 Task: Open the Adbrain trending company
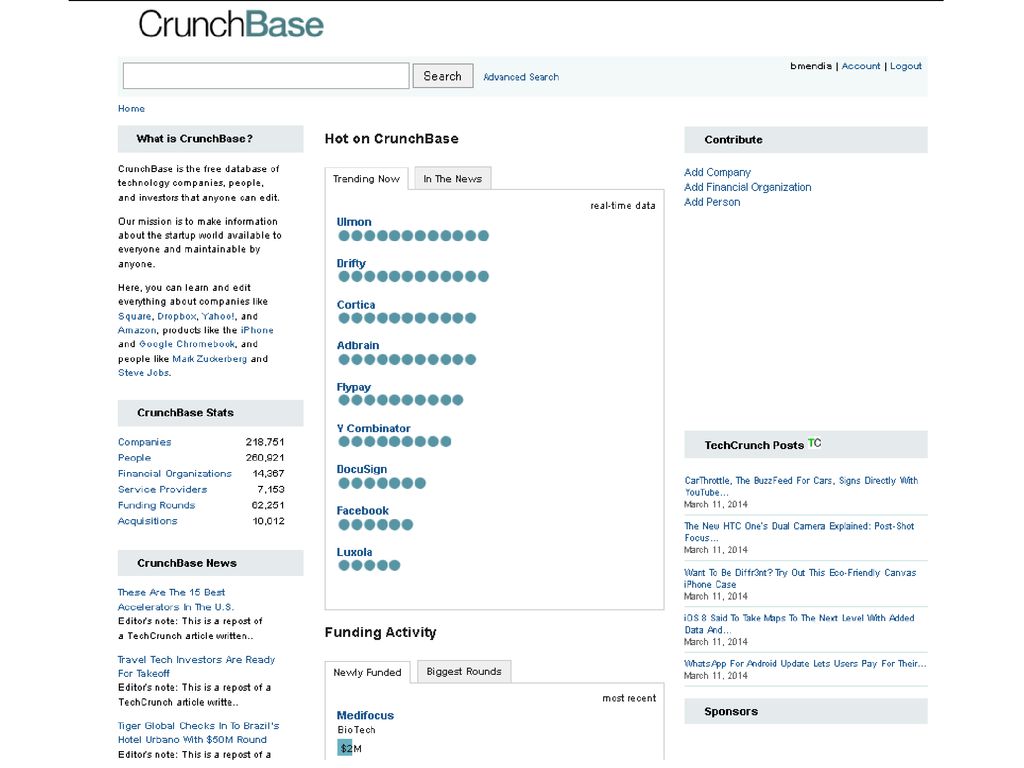[x=358, y=345]
